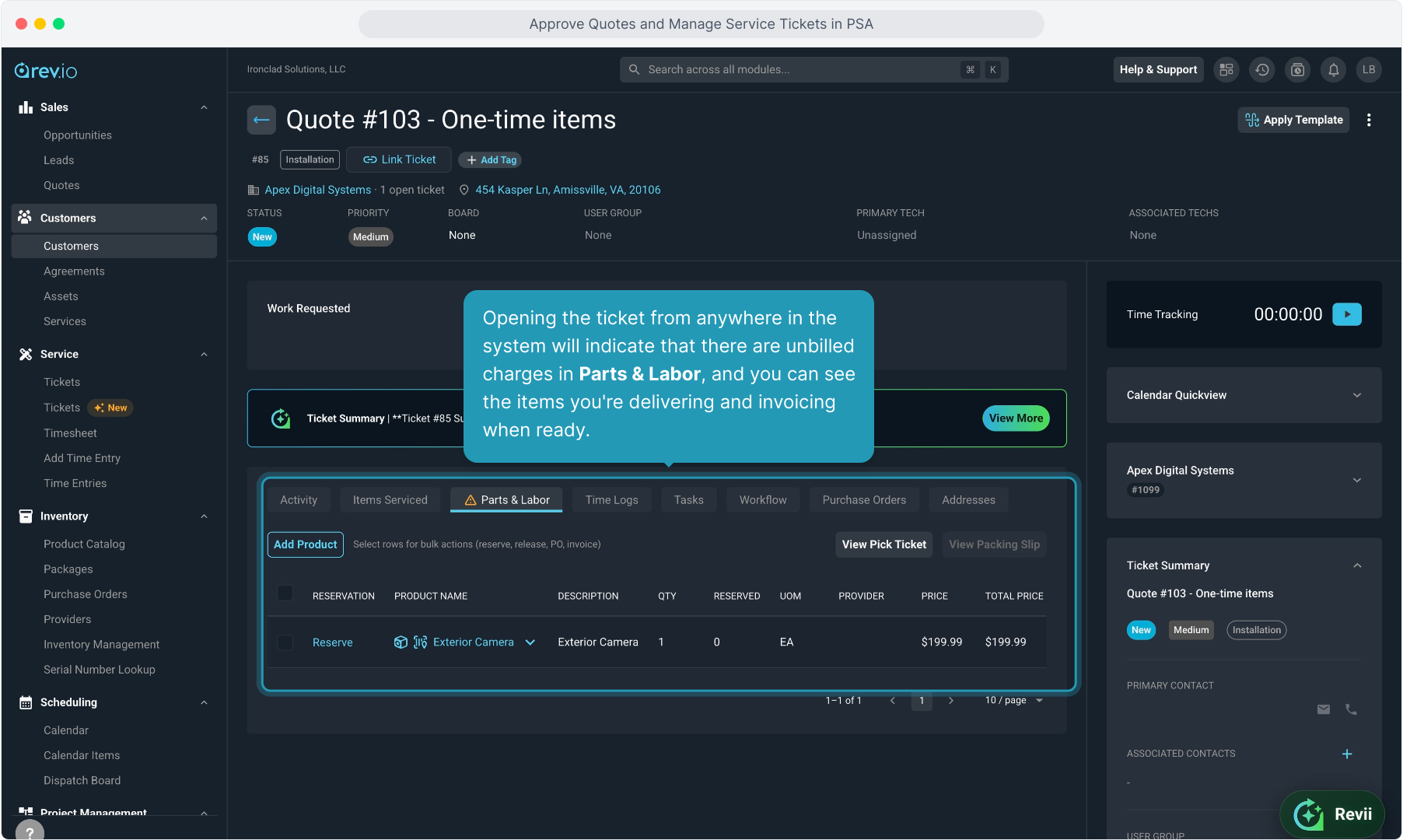Open Product Catalog in the sidebar
Image resolution: width=1403 pixels, height=840 pixels.
84,544
